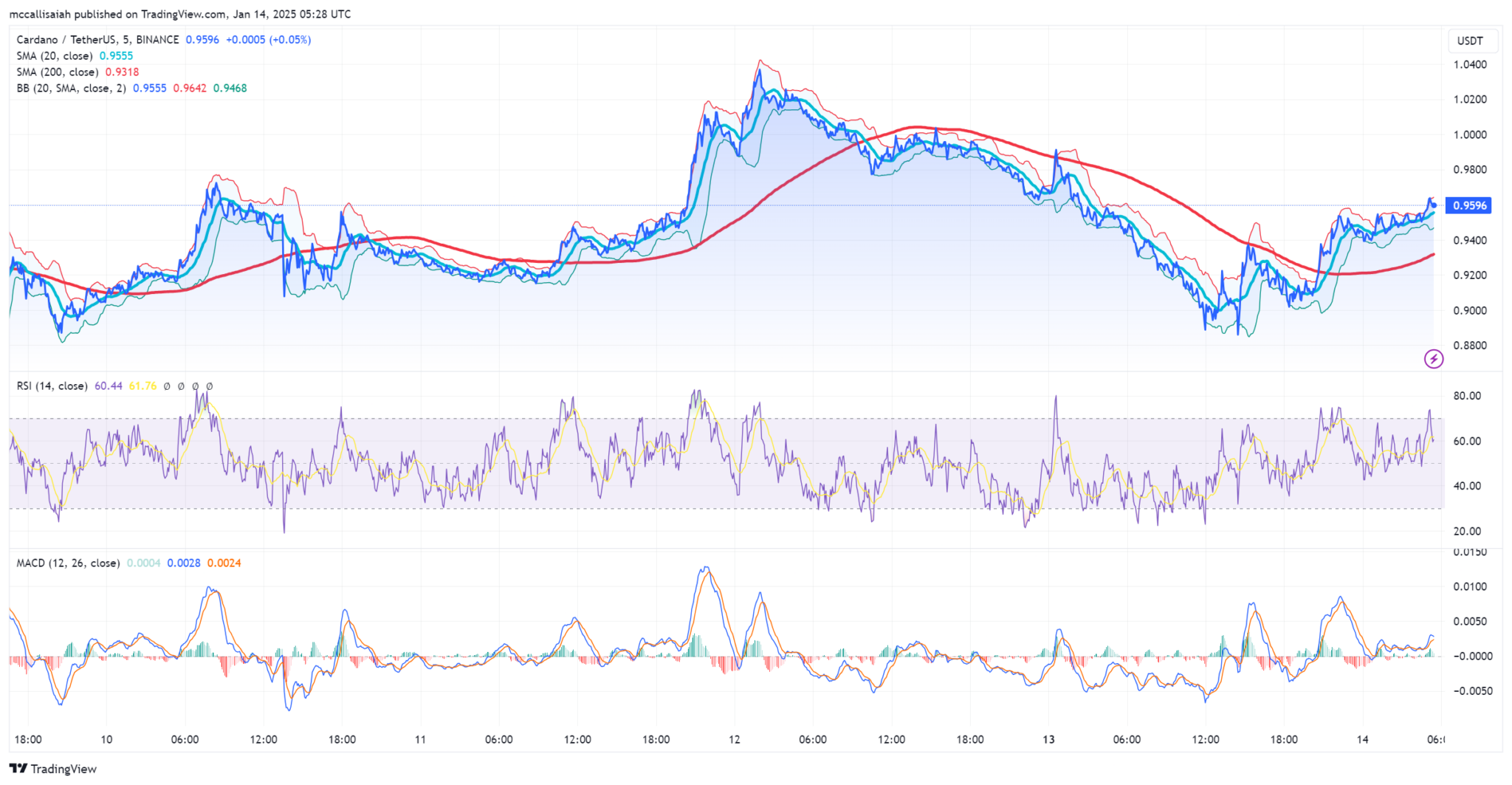1512x785 pixels.
Task: Click the cyan SMA 20 value 0.9555
Action: click(116, 56)
